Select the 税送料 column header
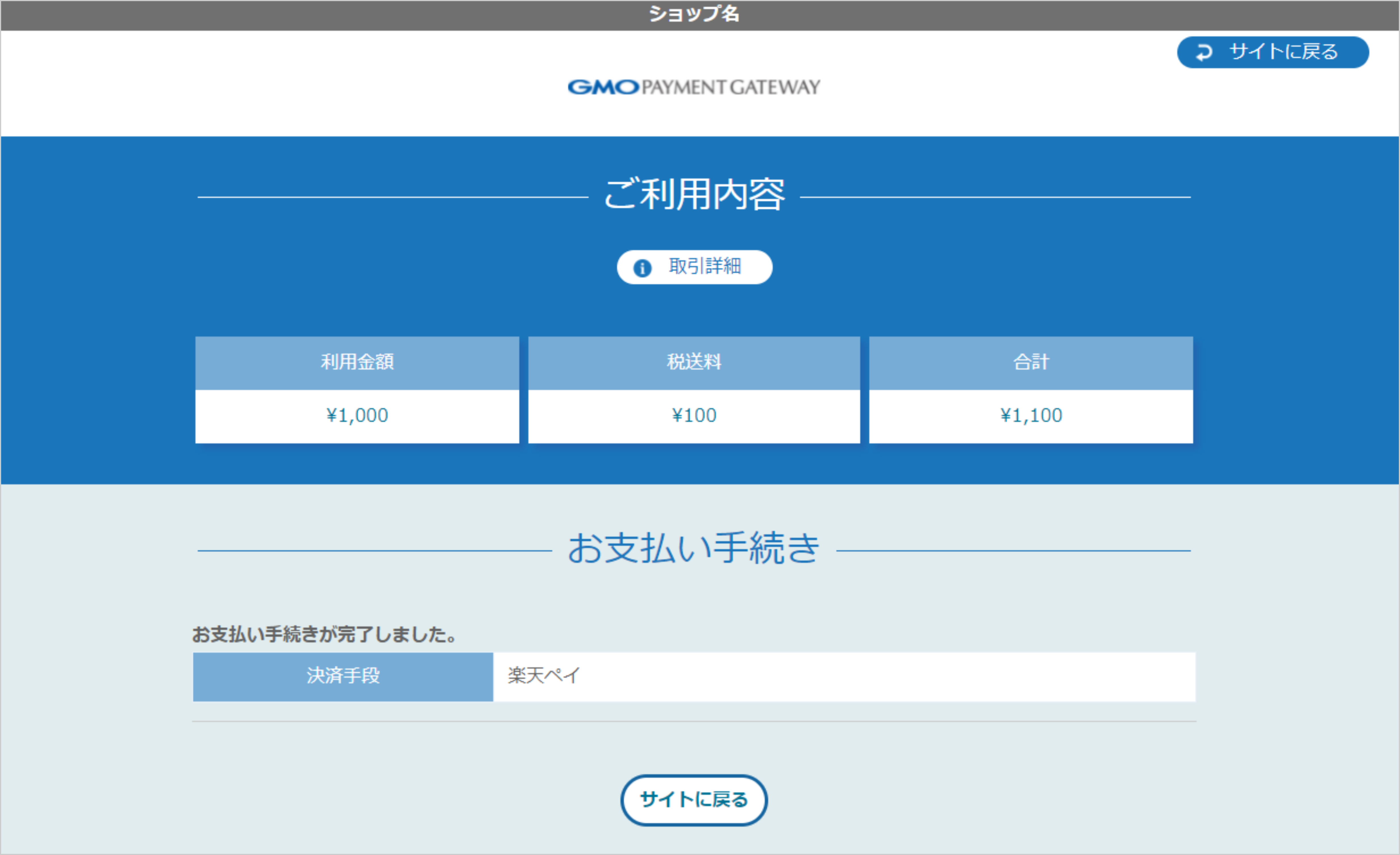This screenshot has height=855, width=1400. (694, 362)
